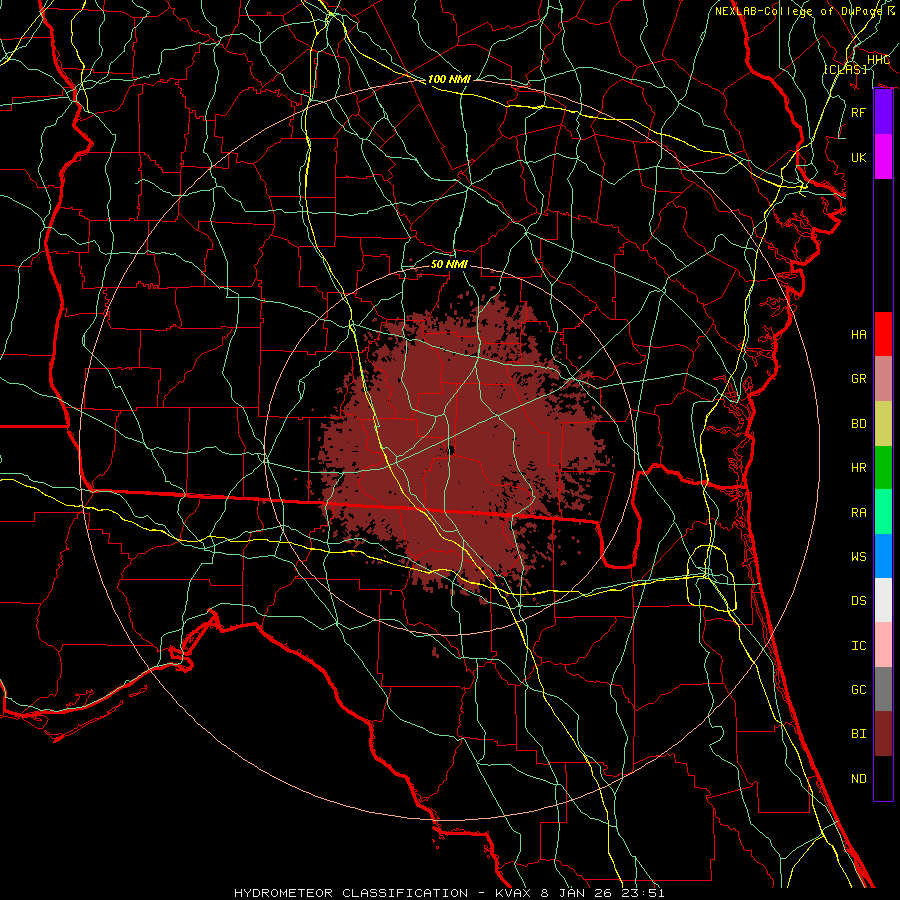Click the white DS legend swatch
The height and width of the screenshot is (900, 900).
[x=883, y=600]
